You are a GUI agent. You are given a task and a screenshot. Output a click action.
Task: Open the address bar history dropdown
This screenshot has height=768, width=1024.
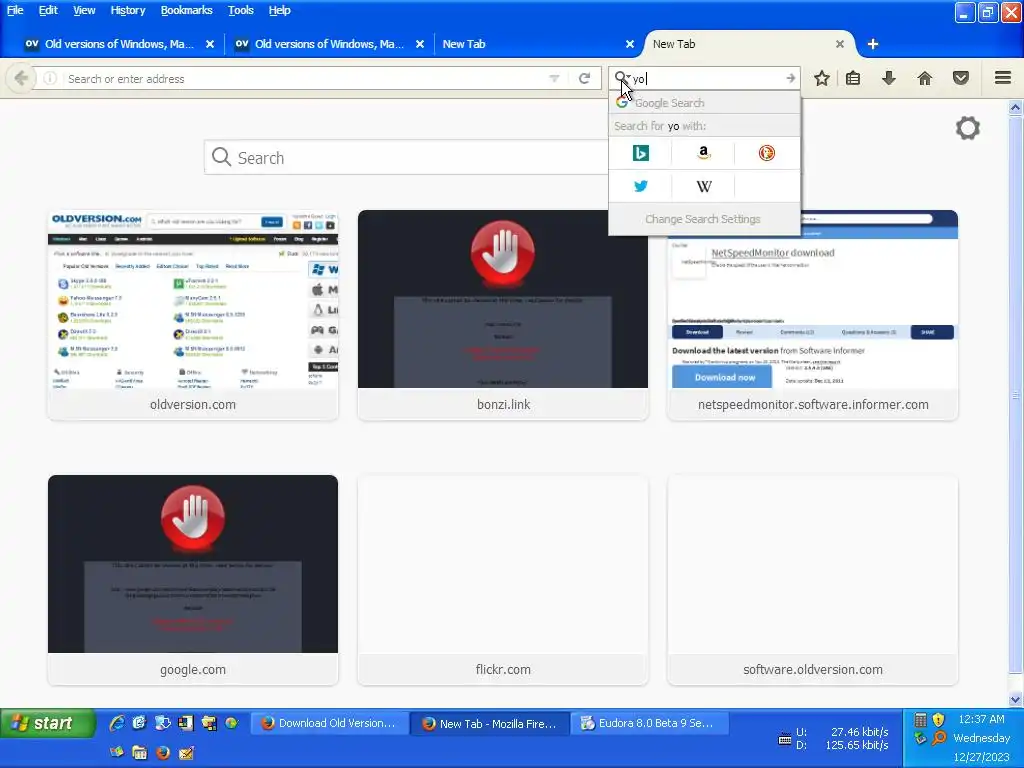point(554,78)
